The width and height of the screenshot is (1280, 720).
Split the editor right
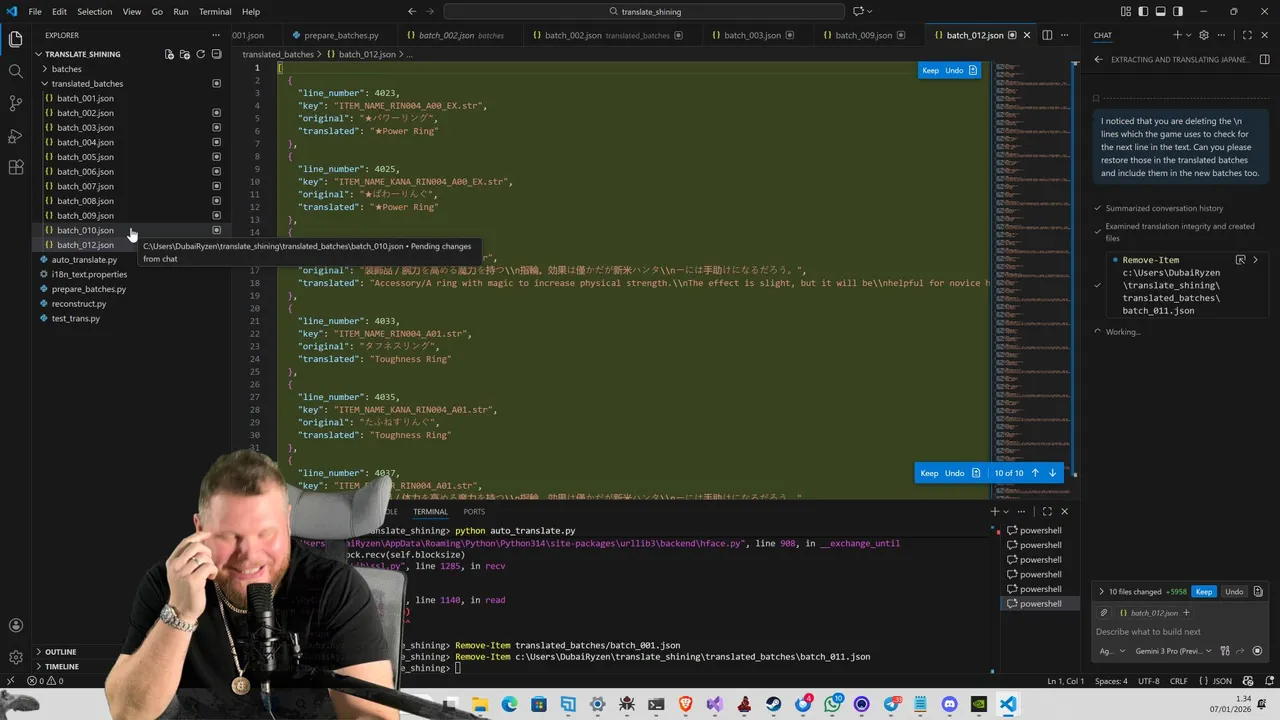click(1047, 35)
